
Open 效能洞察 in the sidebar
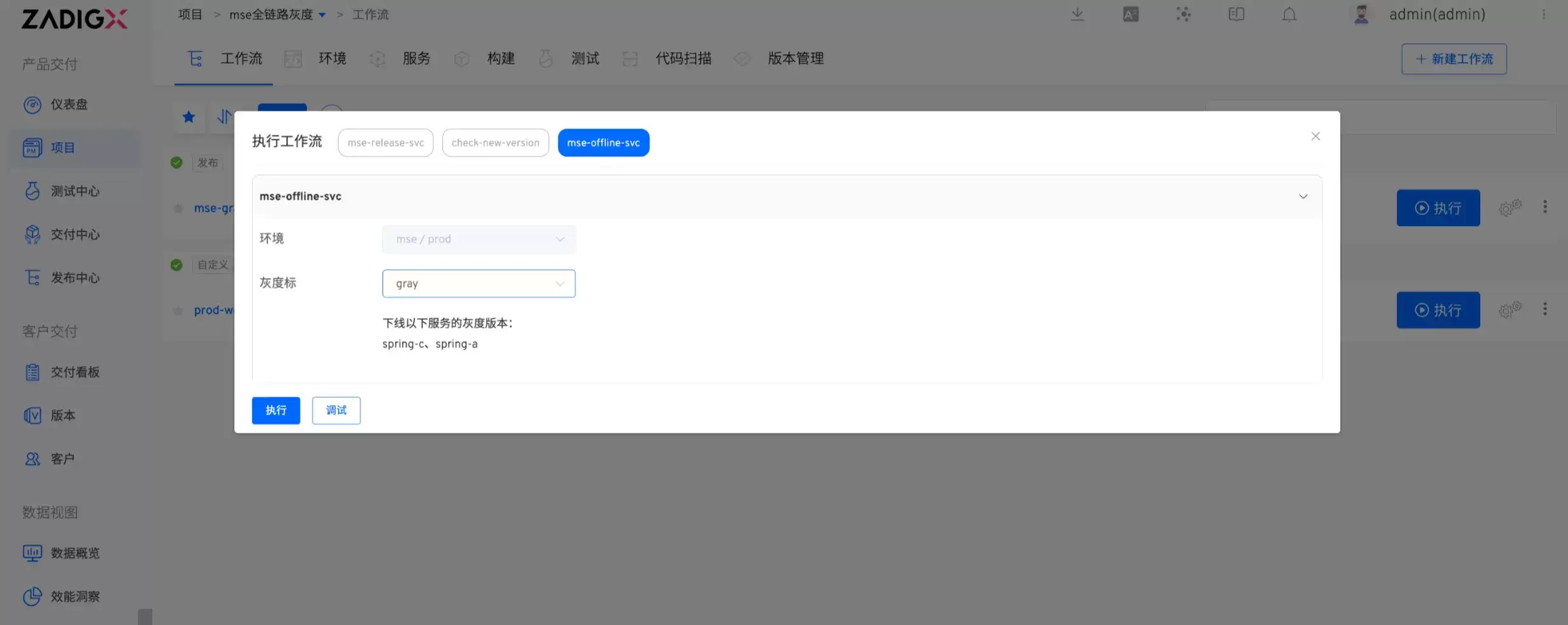pyautogui.click(x=62, y=596)
